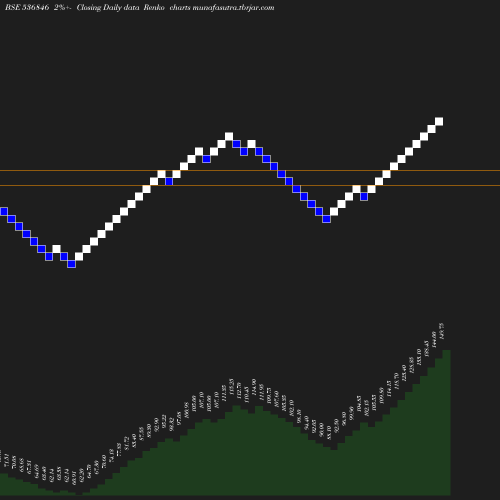Click the price label '118.70'
Screen dimensions: 500x500
(x=396, y=381)
